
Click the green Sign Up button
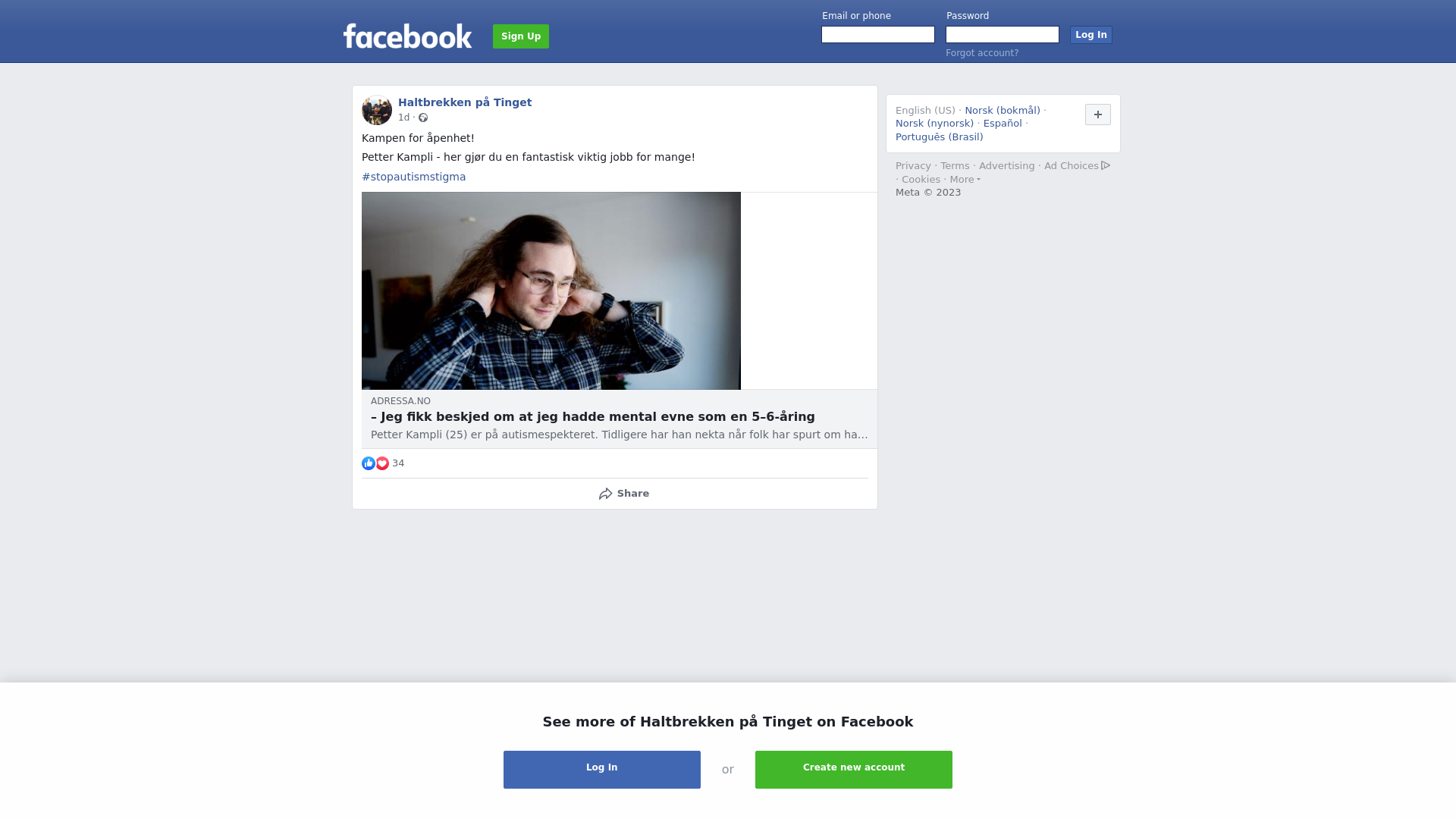tap(521, 36)
